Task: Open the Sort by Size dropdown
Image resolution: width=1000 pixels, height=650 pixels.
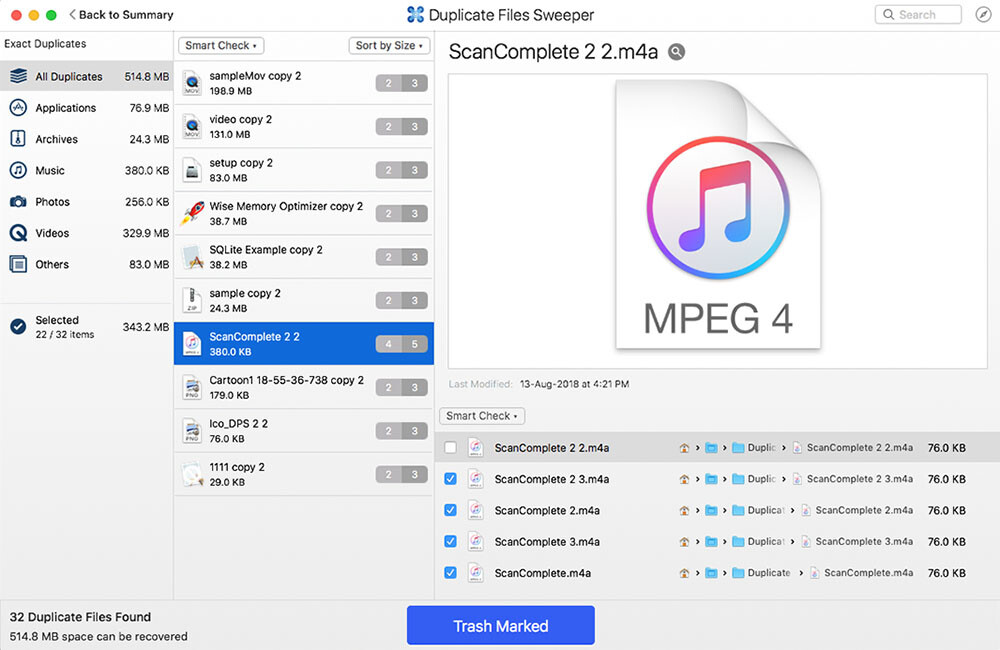Action: pyautogui.click(x=389, y=45)
